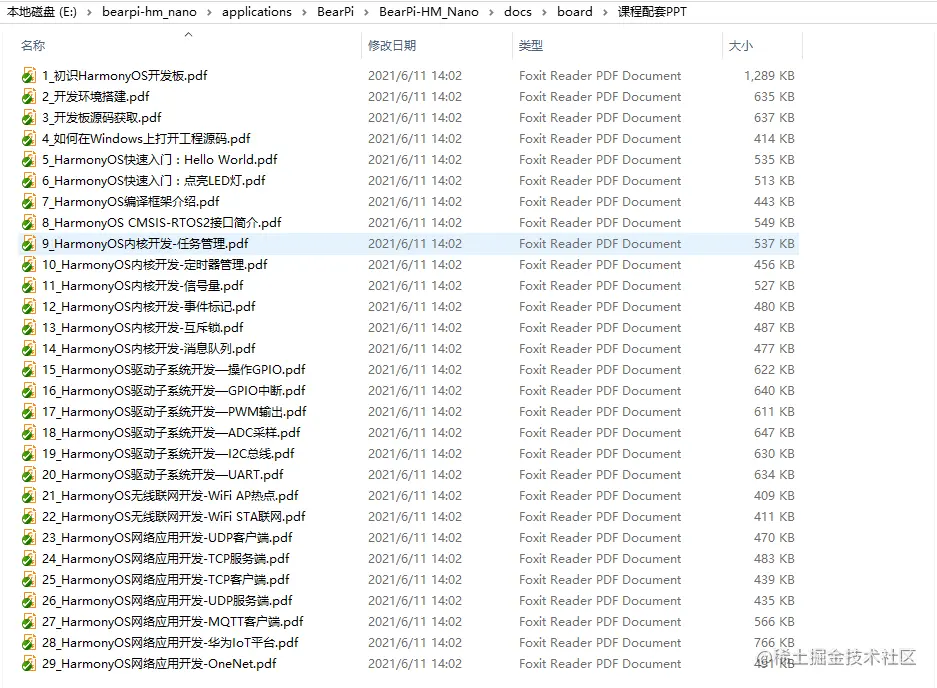Navigate to applications breadcrumb folder
The height and width of the screenshot is (688, 937).
[257, 11]
